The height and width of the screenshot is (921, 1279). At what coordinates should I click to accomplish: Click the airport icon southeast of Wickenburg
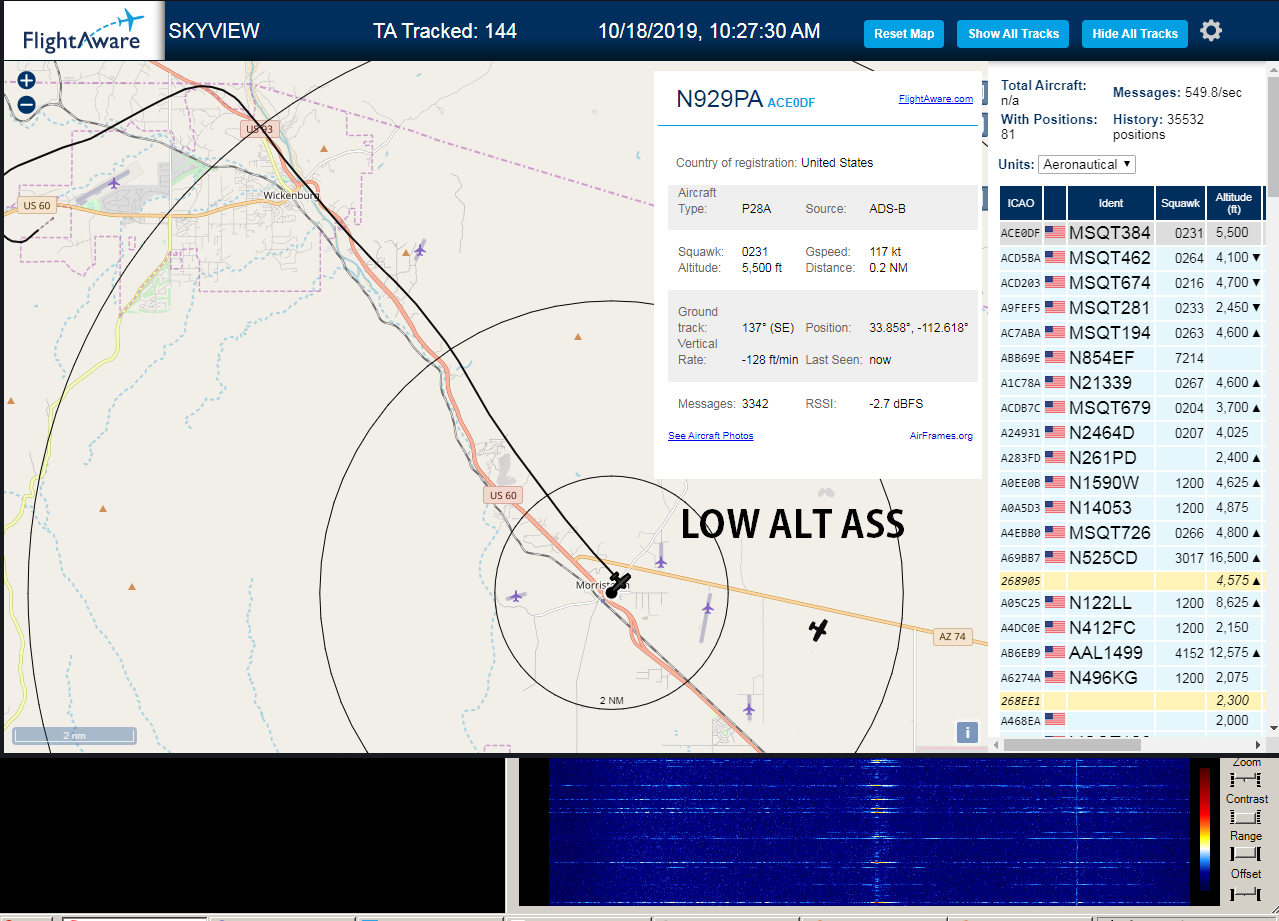420,249
